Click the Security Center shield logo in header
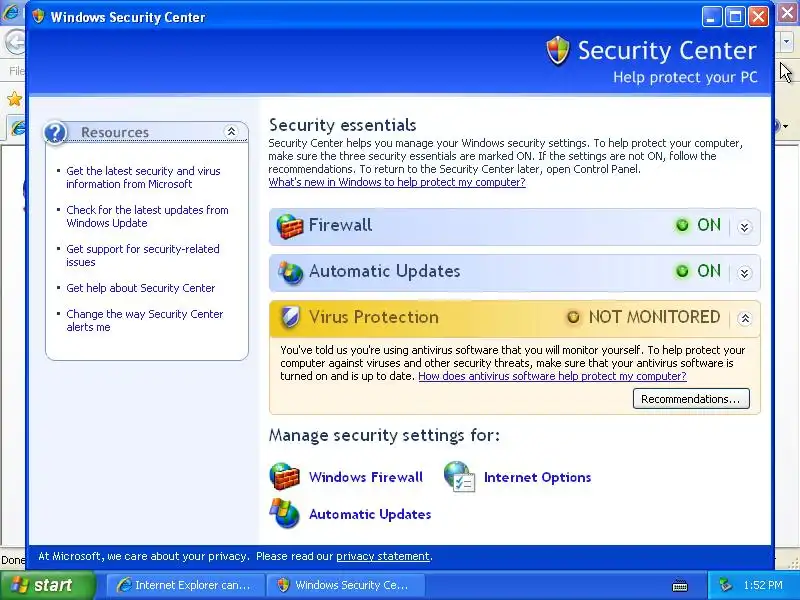This screenshot has width=800, height=600. click(x=558, y=51)
